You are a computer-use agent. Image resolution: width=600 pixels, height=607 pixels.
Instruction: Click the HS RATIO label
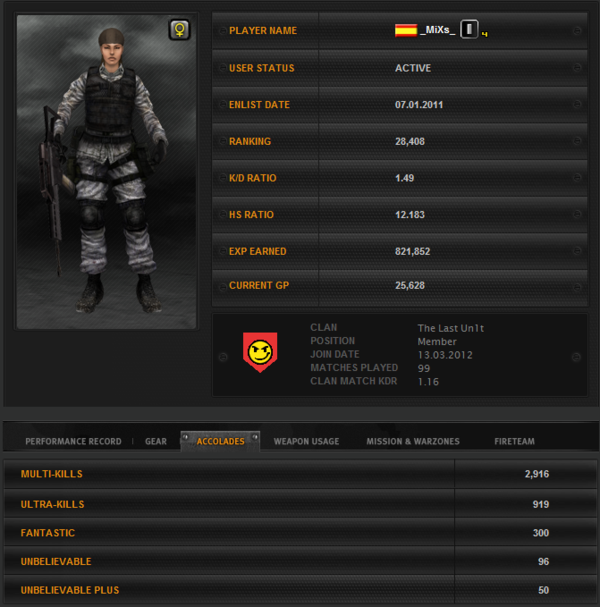(x=251, y=214)
